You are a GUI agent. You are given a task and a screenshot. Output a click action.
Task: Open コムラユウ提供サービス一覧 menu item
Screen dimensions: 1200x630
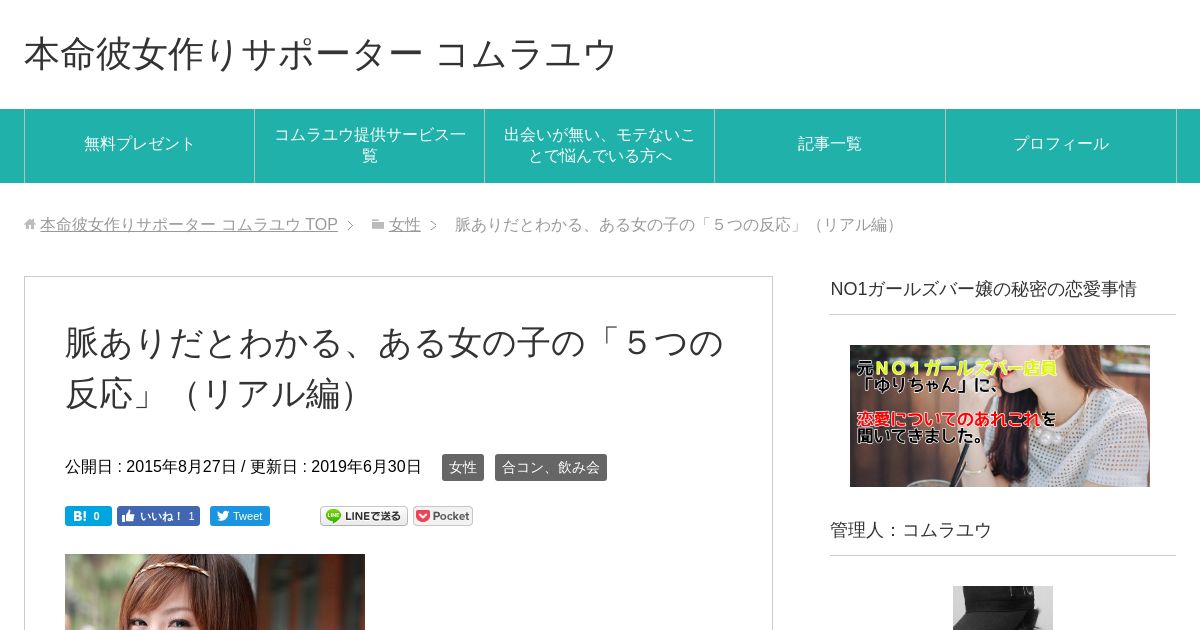coord(370,145)
